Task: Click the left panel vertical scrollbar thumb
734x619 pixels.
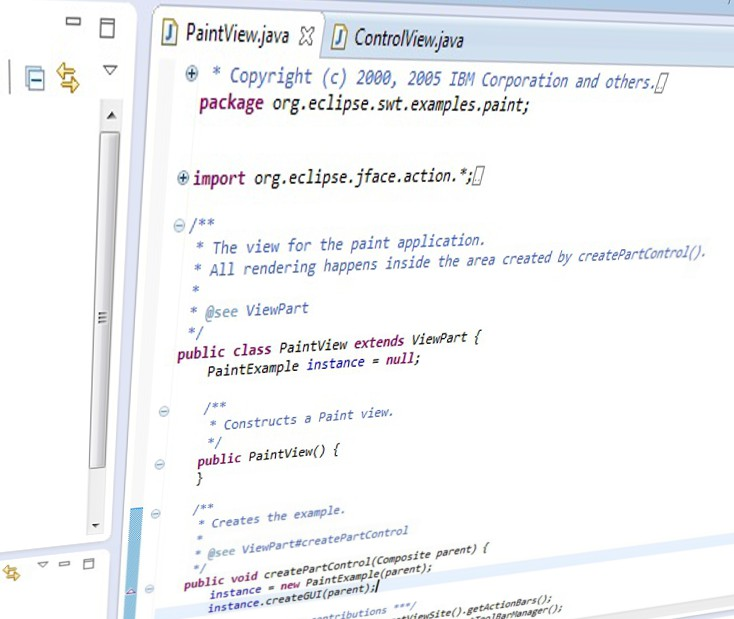Action: pyautogui.click(x=105, y=300)
